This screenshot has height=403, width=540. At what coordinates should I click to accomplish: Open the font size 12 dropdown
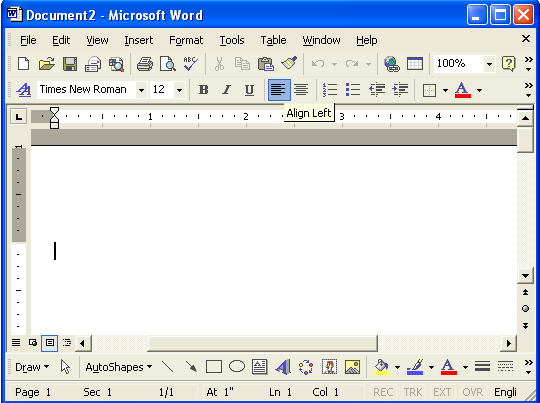(179, 90)
